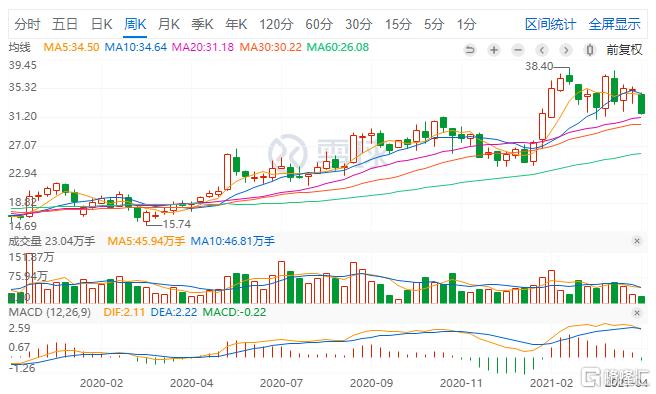
Task: Switch to the 分时 tab
Action: (x=27, y=24)
